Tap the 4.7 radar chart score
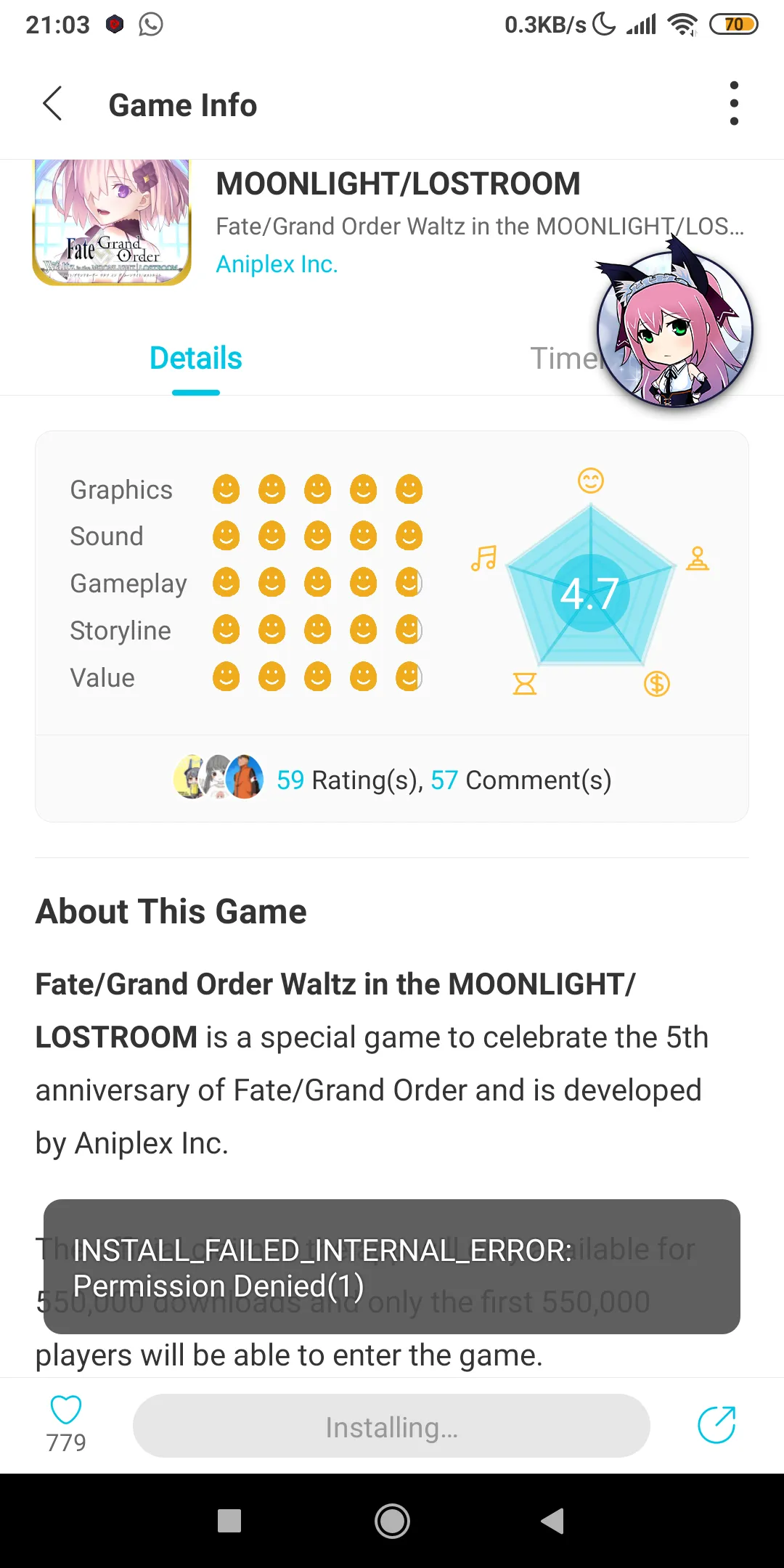This screenshot has width=784, height=1568. point(590,594)
